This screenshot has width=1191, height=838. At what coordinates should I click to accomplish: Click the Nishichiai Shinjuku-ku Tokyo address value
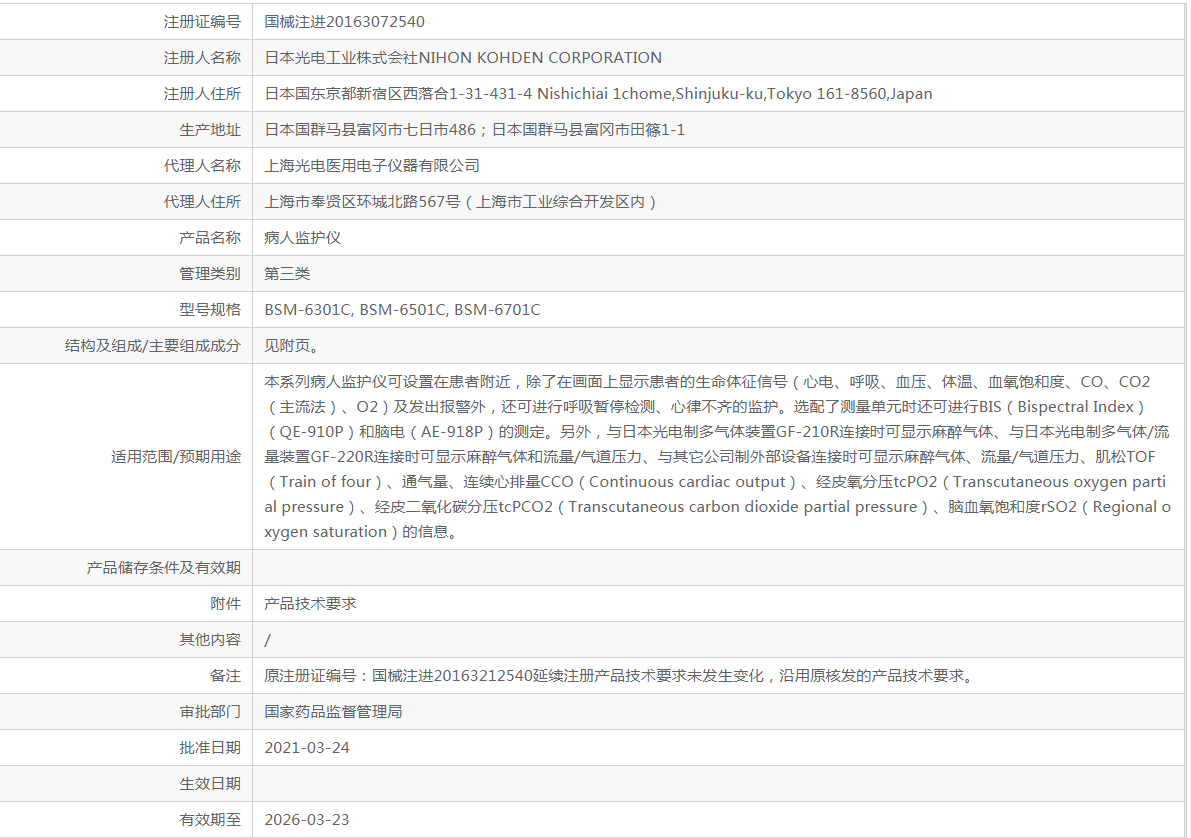(x=598, y=93)
